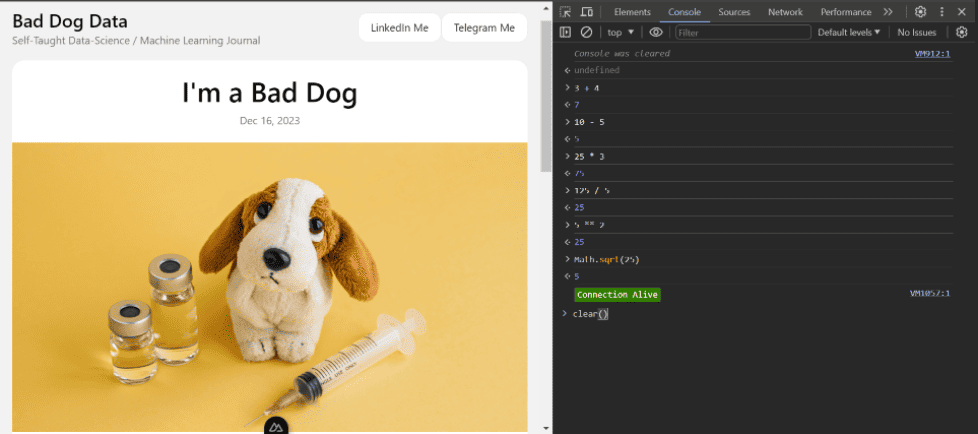Switch to the Elements tab
978x434 pixels.
(632, 12)
